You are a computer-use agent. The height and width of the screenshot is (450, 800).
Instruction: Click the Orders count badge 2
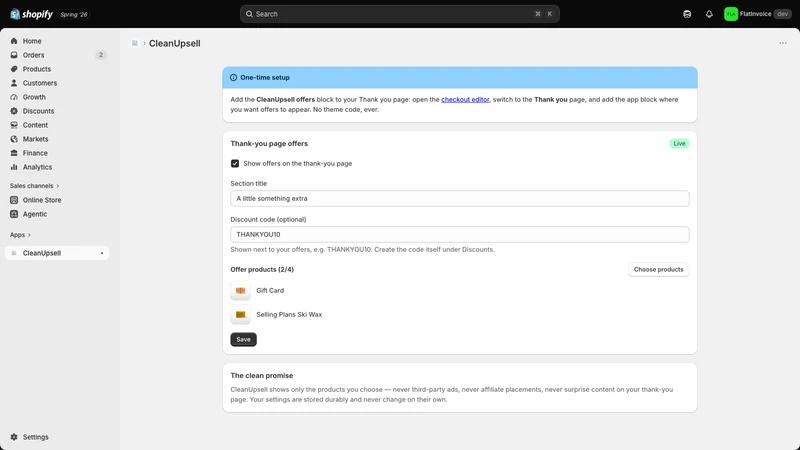[x=101, y=55]
